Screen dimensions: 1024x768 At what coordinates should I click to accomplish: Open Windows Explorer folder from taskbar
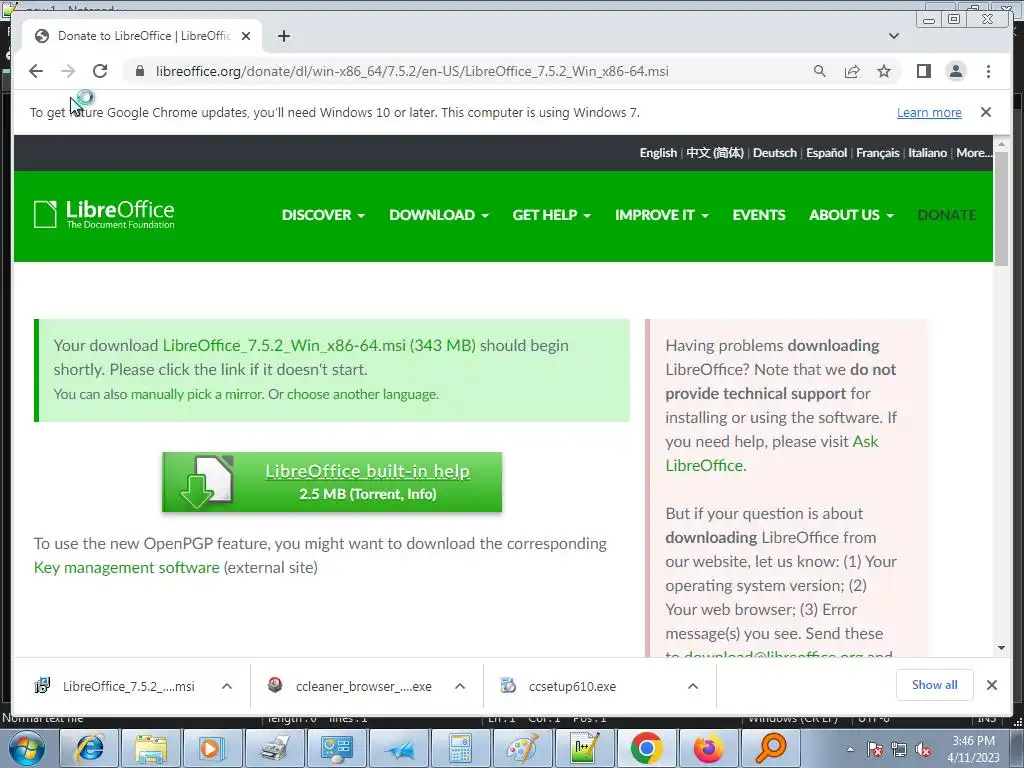(151, 748)
